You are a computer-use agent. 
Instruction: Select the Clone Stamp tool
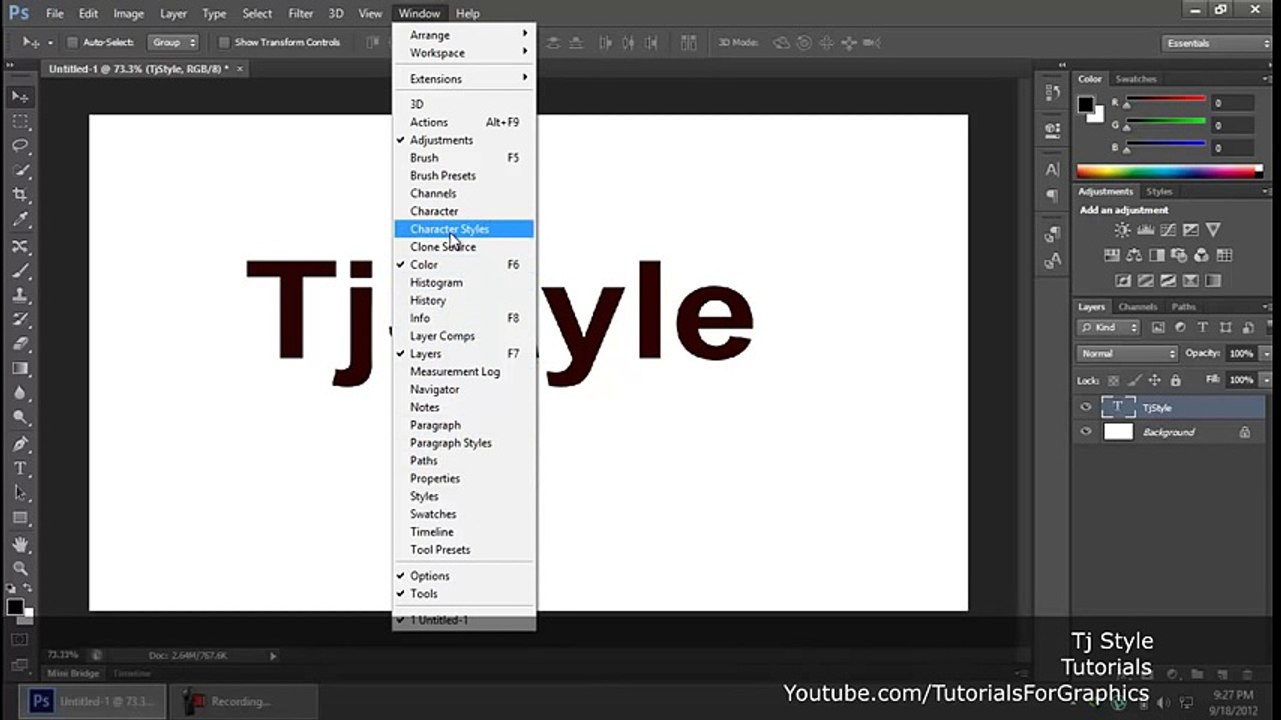pos(20,295)
